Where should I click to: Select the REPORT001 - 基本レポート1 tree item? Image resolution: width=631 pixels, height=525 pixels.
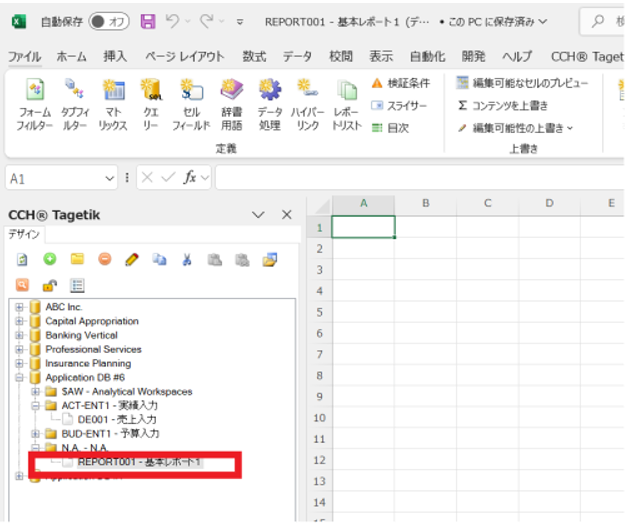point(139,462)
